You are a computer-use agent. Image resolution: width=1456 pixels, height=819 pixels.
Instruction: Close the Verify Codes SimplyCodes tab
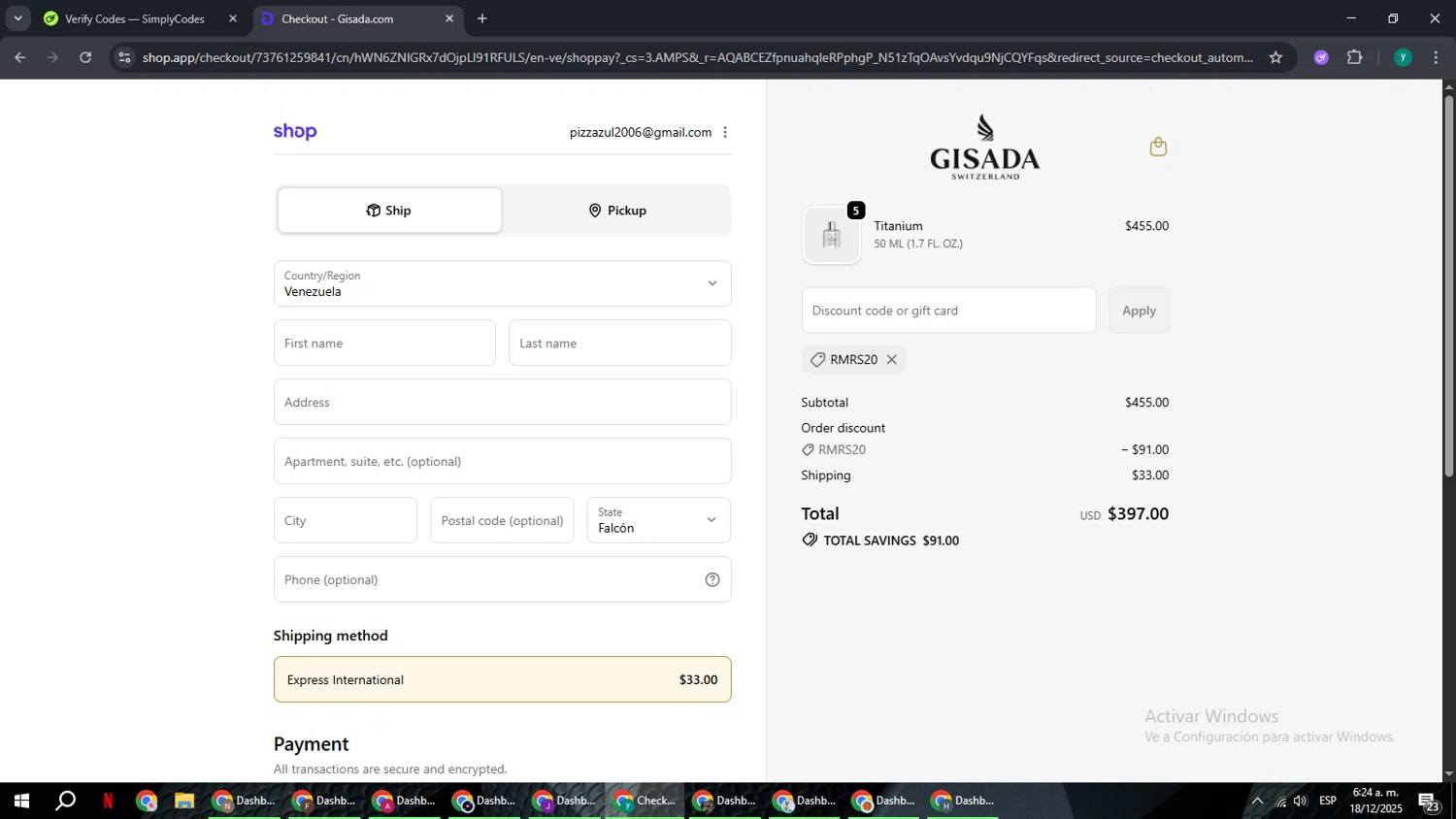tap(233, 18)
